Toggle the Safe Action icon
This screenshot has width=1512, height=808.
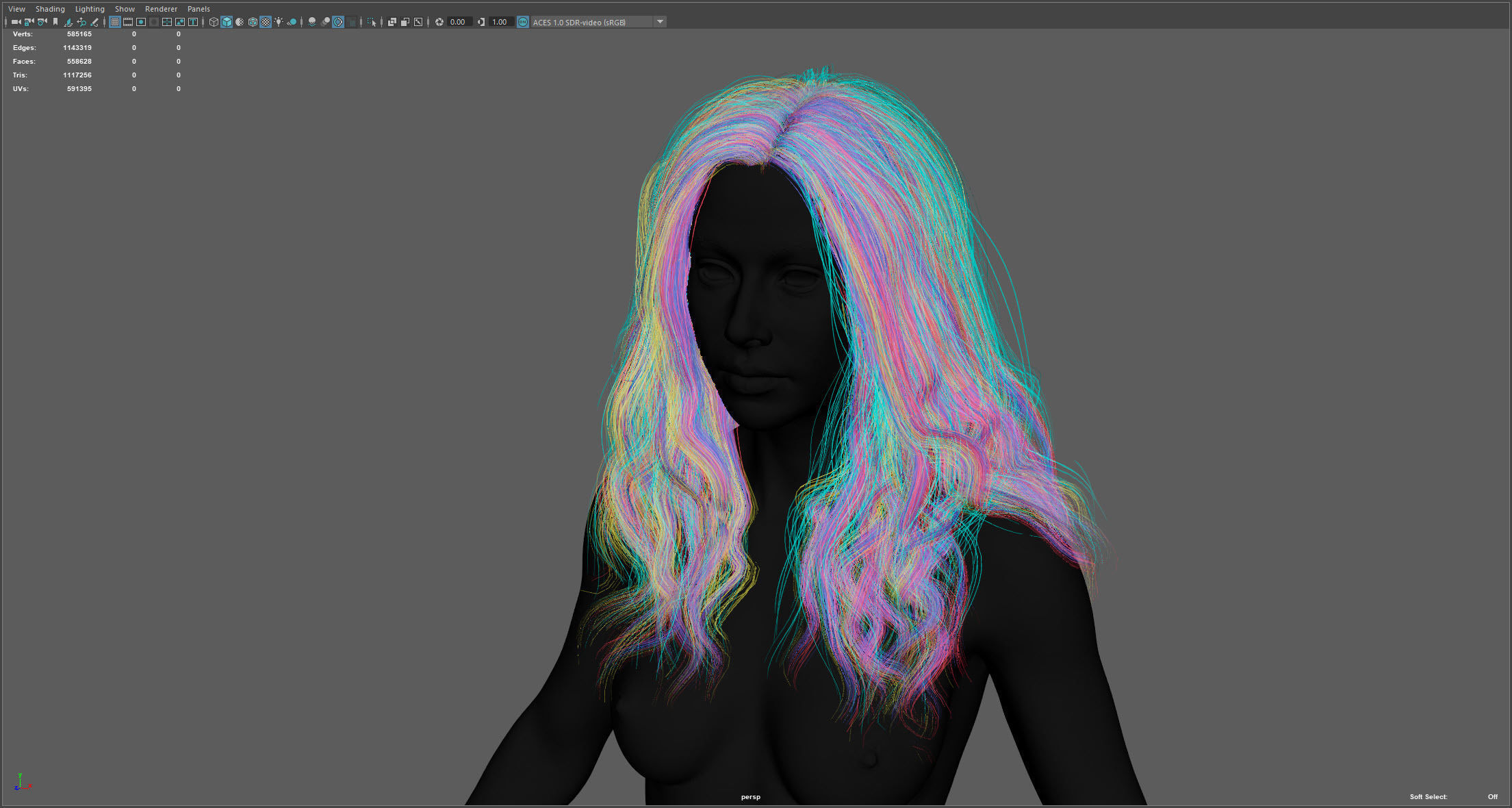point(180,22)
